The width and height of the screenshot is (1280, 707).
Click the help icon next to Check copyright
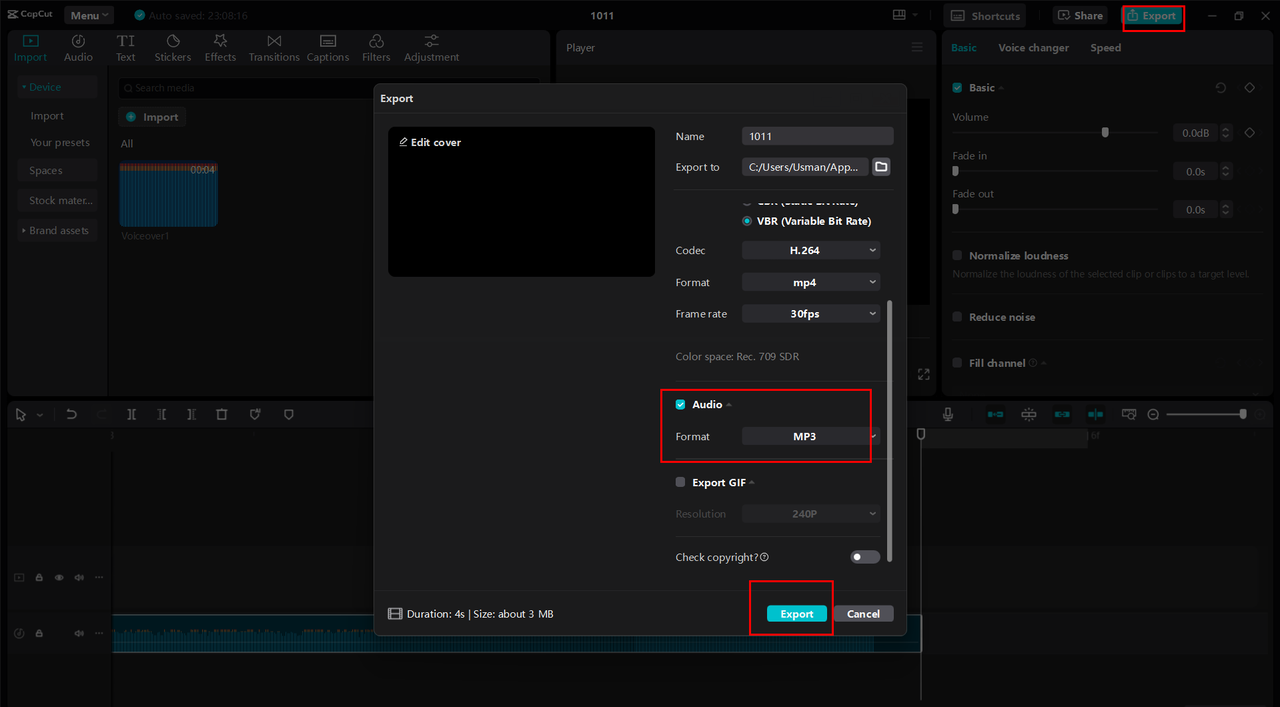(764, 557)
